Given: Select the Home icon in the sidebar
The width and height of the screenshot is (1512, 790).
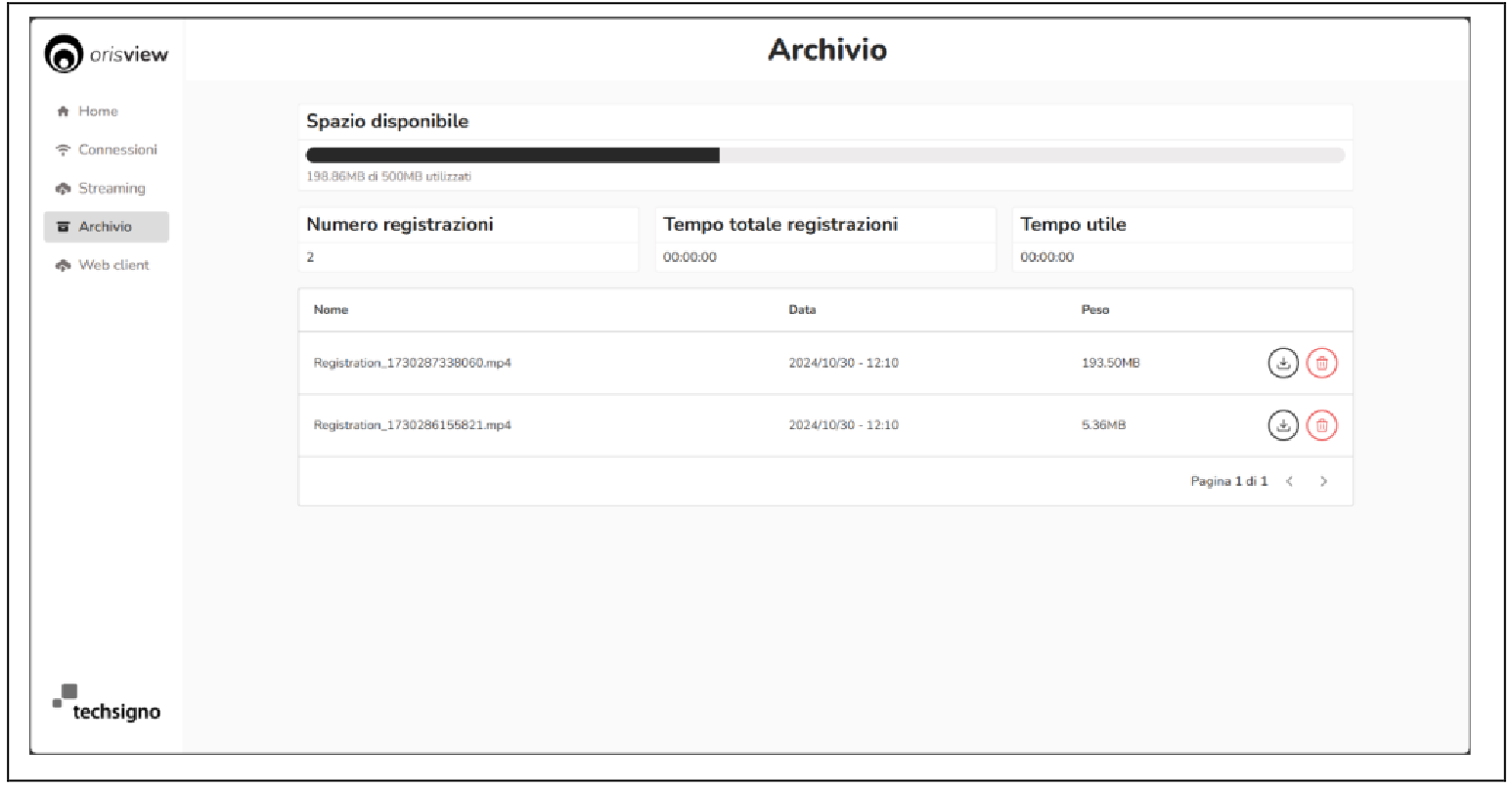Looking at the screenshot, I should (x=62, y=110).
